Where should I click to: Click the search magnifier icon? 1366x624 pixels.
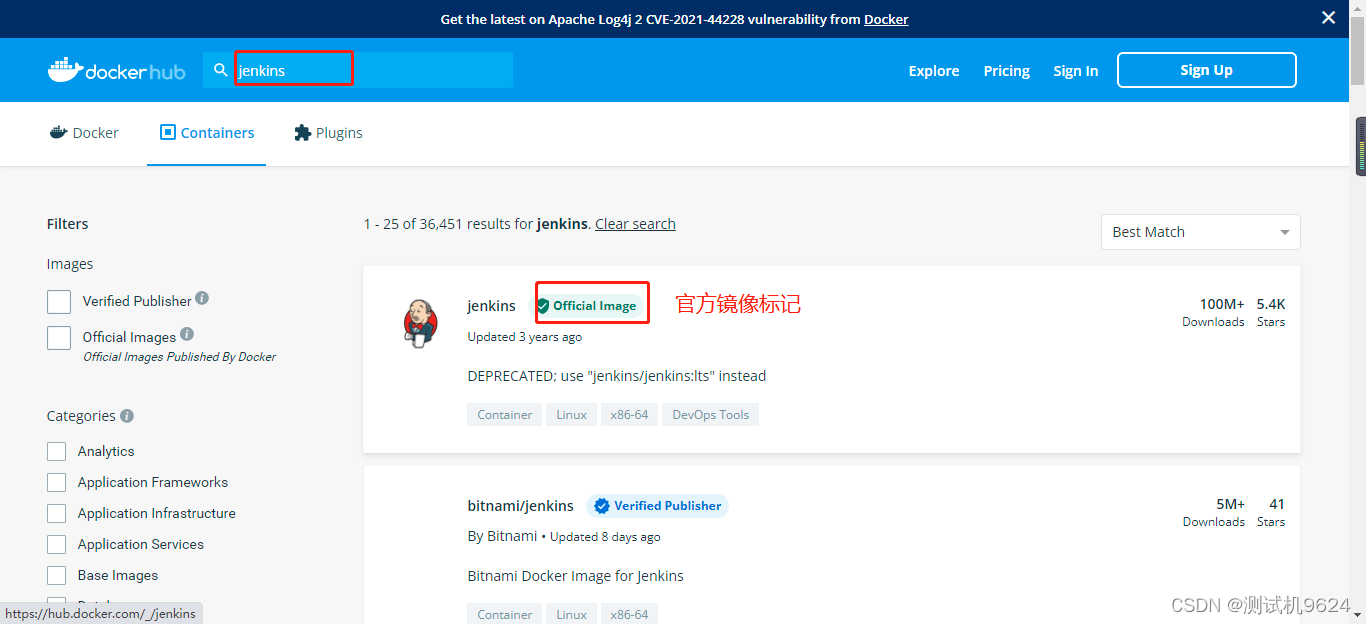tap(221, 70)
